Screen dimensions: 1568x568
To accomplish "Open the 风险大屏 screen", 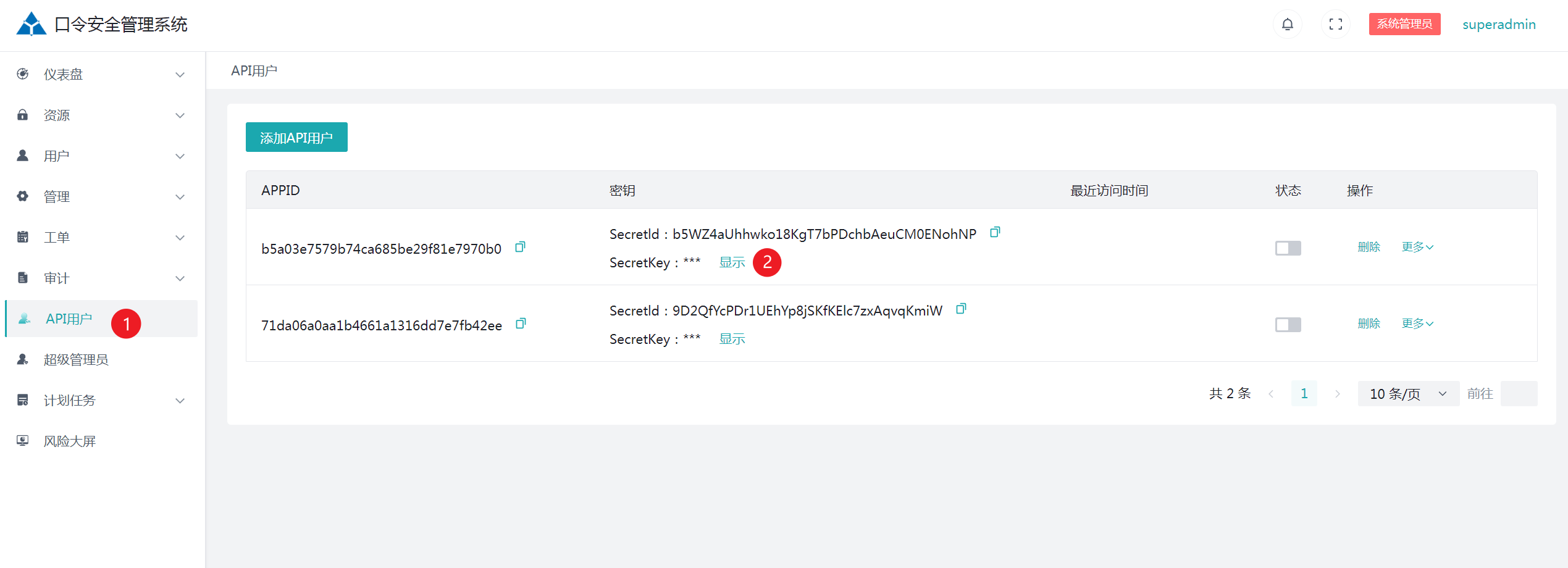I will [x=69, y=441].
